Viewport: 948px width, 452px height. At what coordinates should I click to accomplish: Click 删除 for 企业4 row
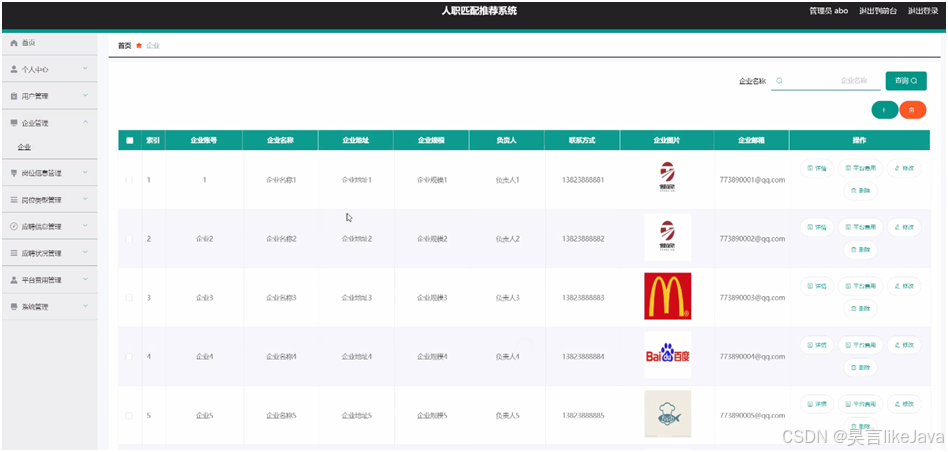(860, 367)
